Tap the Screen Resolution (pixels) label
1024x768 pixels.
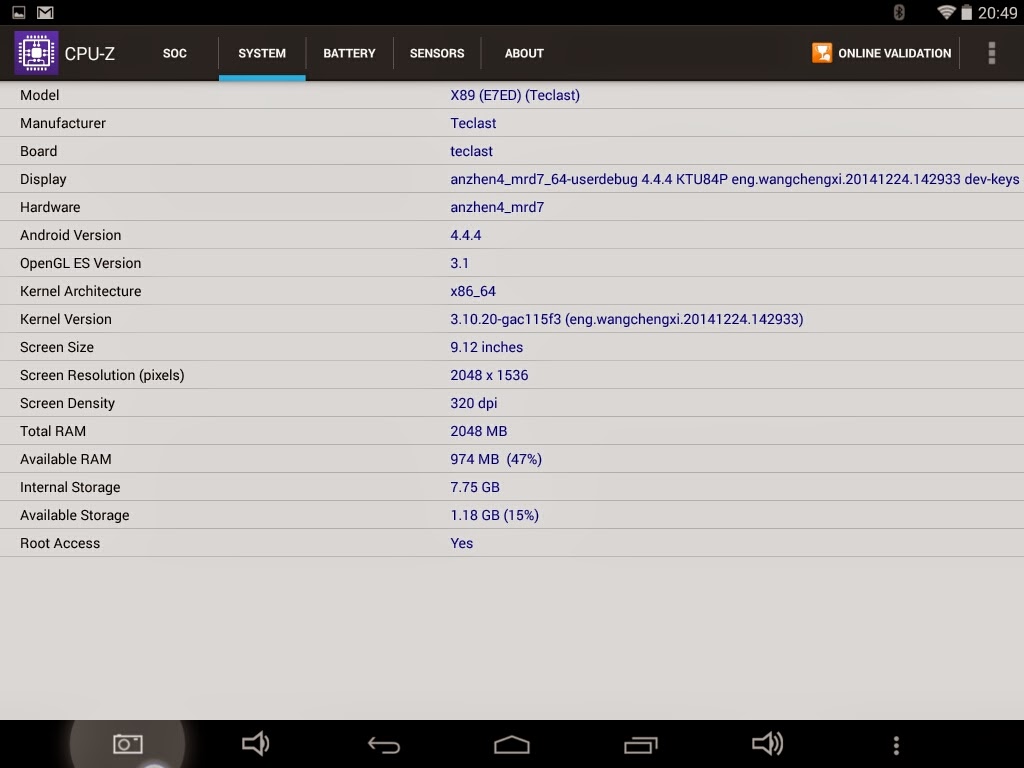click(102, 375)
